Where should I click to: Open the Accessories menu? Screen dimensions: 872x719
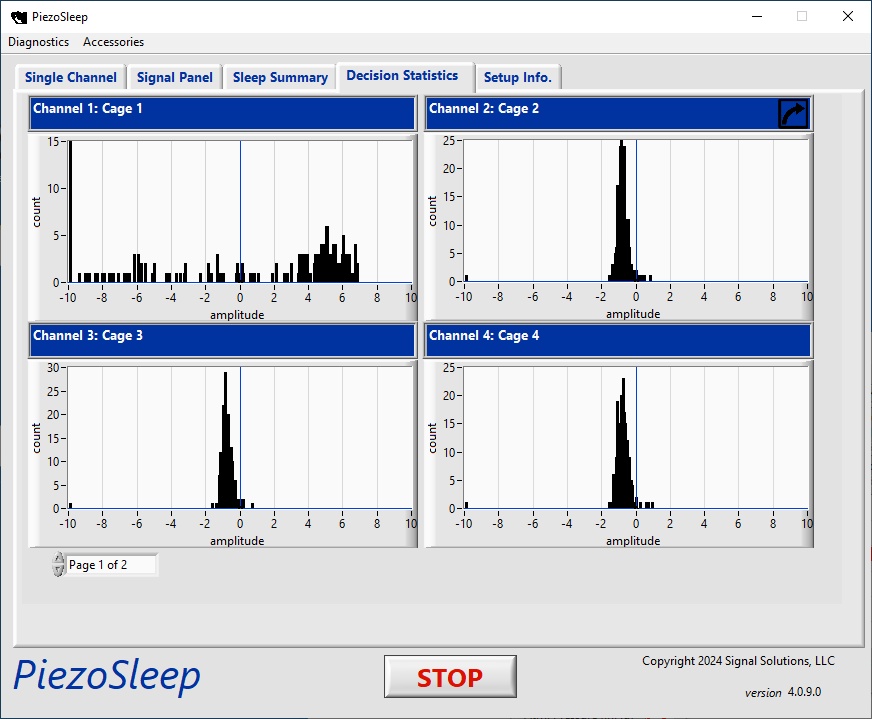coord(113,42)
